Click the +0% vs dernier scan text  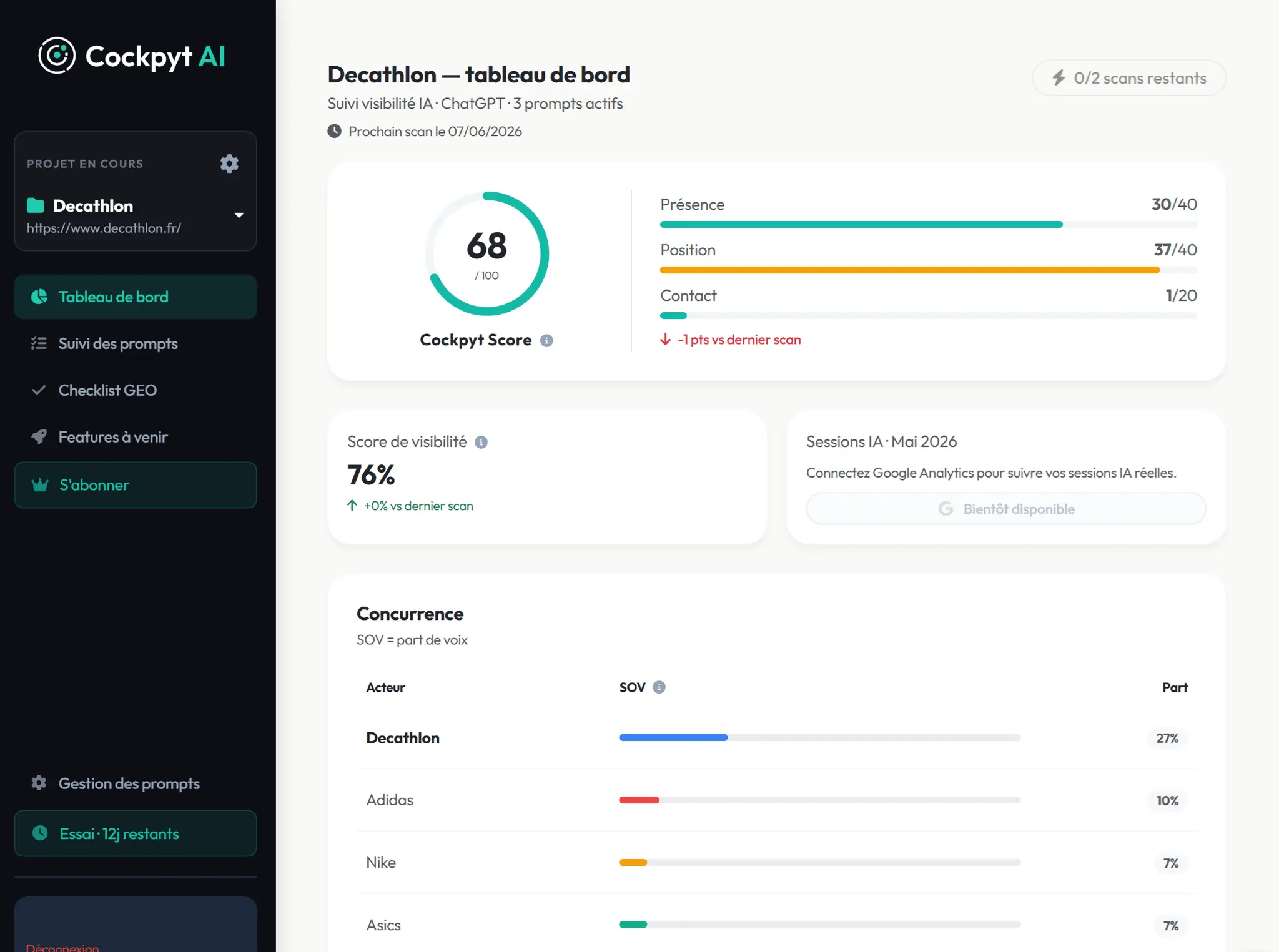click(x=418, y=506)
